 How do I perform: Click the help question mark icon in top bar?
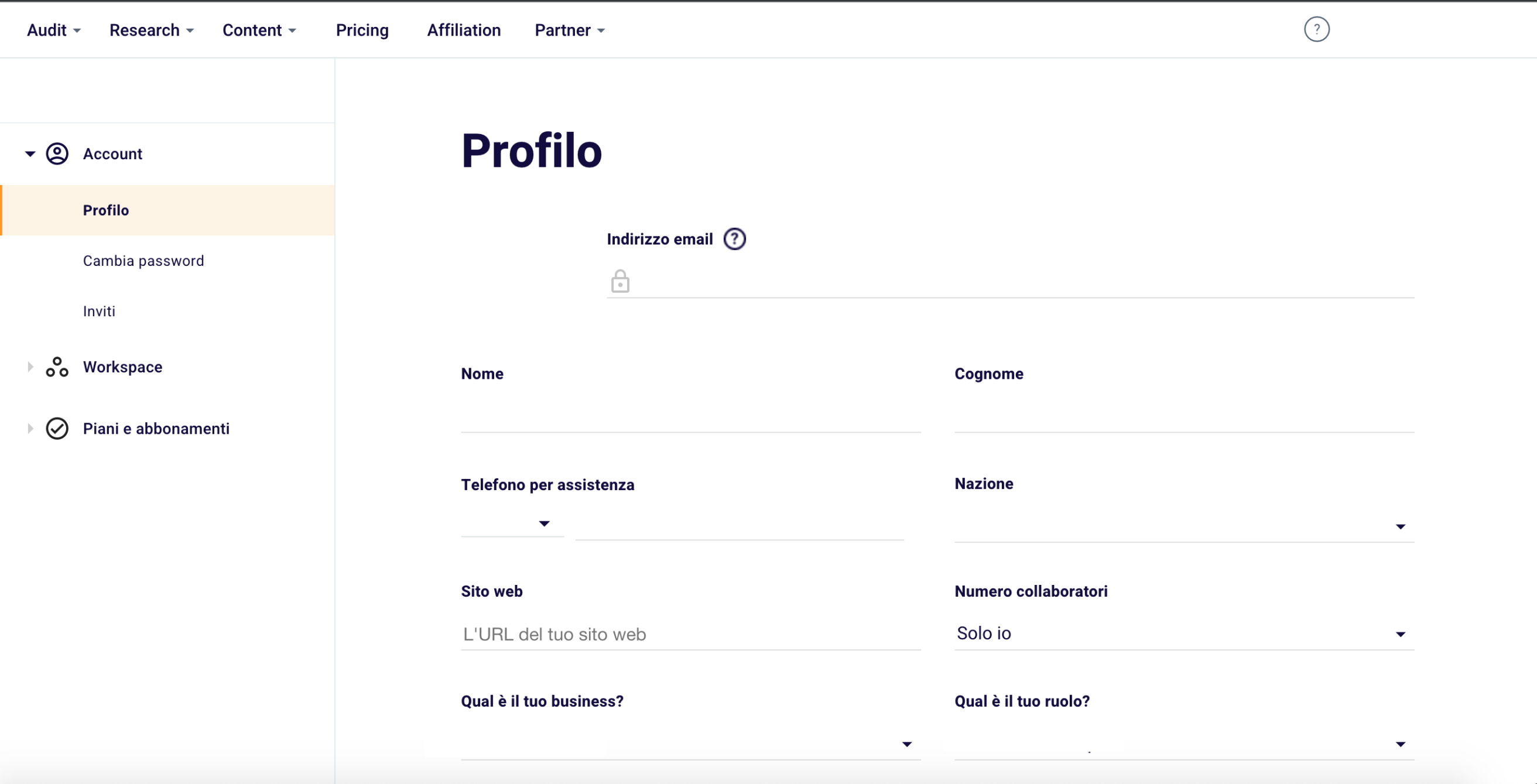click(x=1316, y=29)
